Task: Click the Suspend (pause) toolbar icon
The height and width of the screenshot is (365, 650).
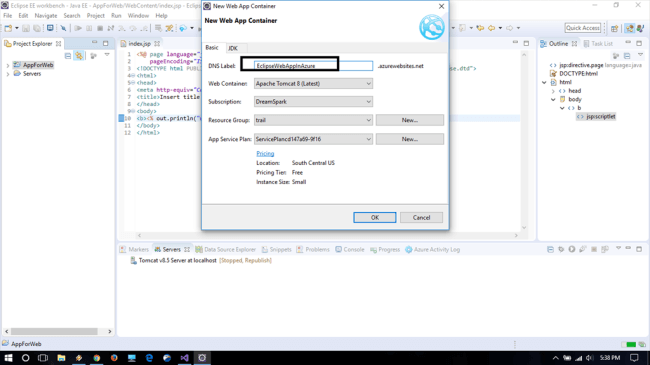Action: (89, 28)
